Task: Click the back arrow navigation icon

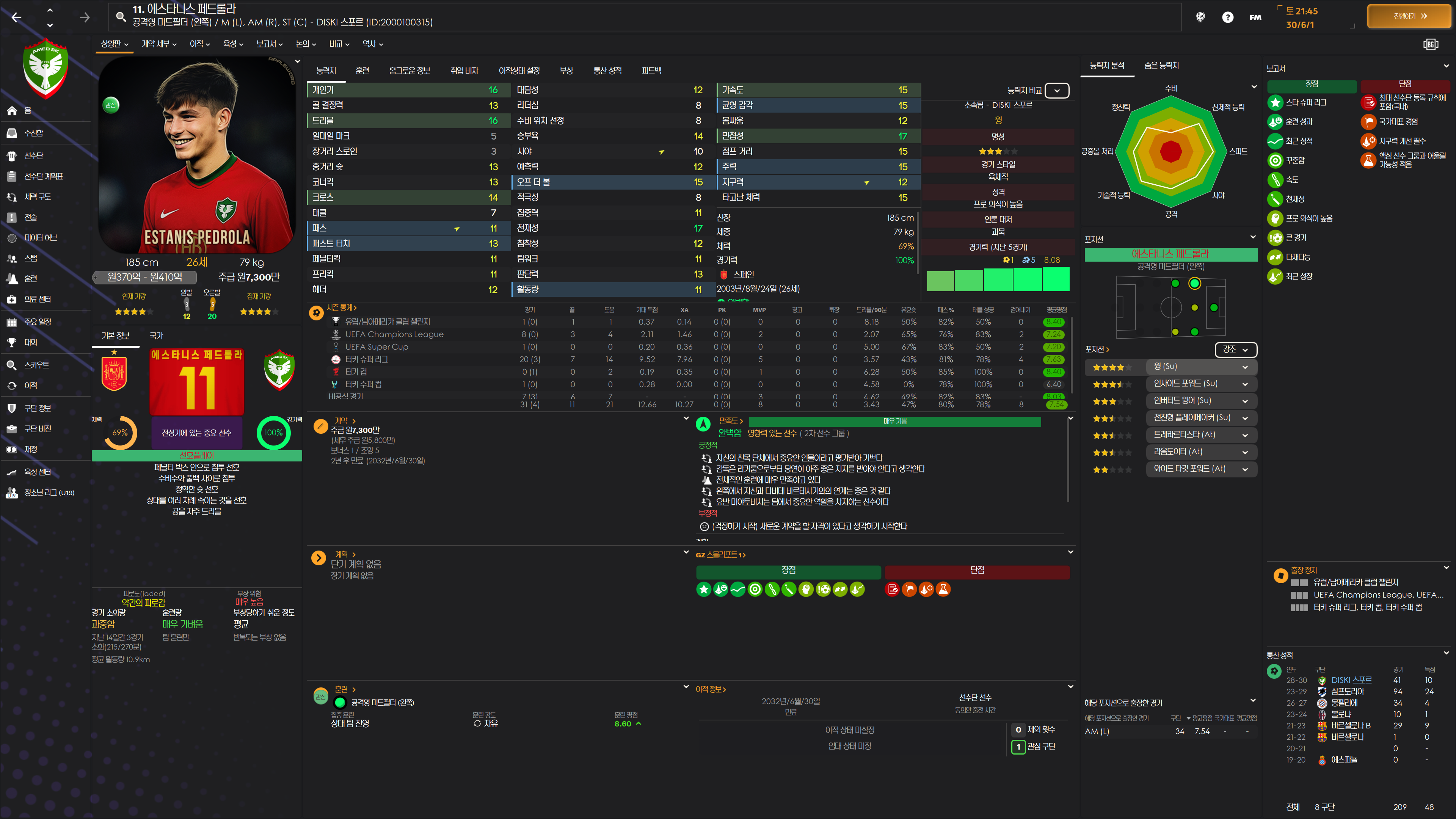Action: pos(16,17)
